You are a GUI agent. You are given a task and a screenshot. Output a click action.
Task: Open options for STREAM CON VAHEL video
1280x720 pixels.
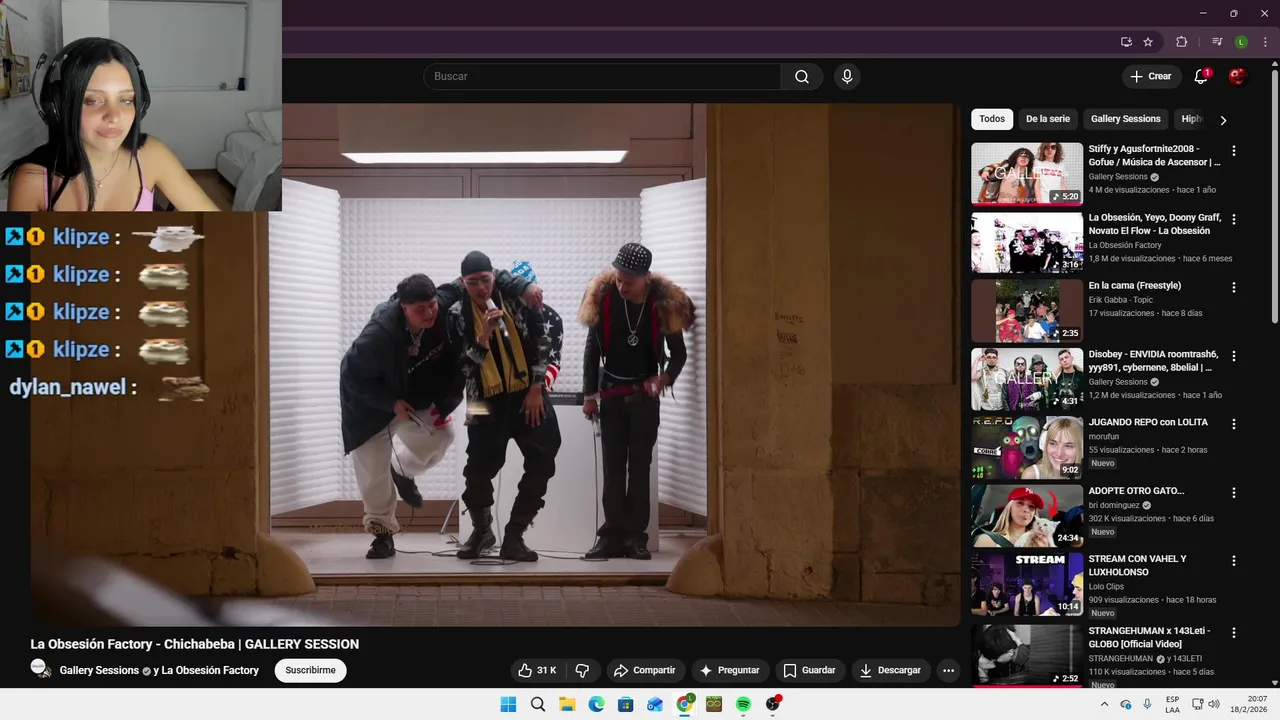(x=1233, y=561)
